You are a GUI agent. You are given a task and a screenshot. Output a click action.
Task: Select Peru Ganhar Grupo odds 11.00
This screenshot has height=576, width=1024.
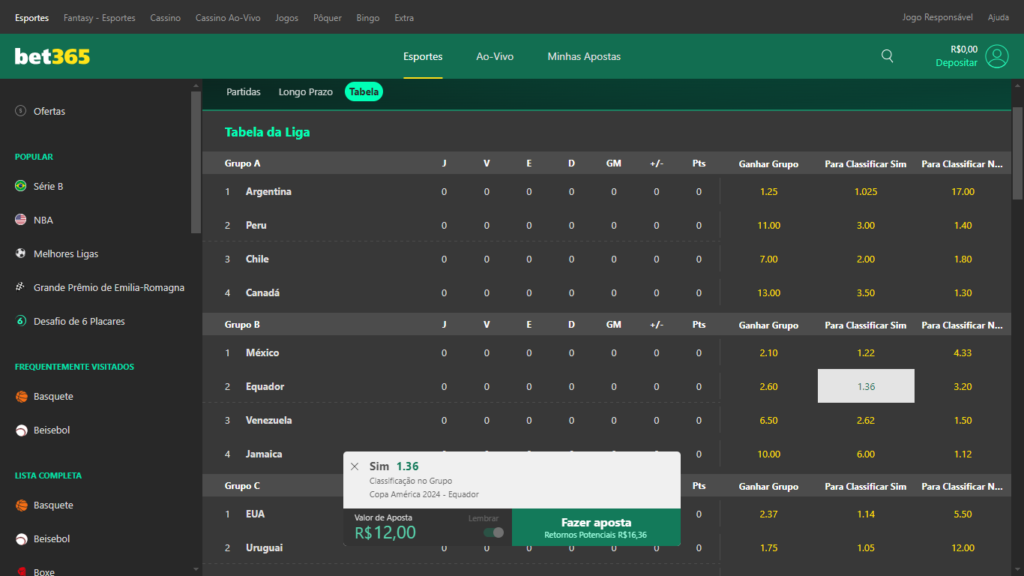pos(769,225)
